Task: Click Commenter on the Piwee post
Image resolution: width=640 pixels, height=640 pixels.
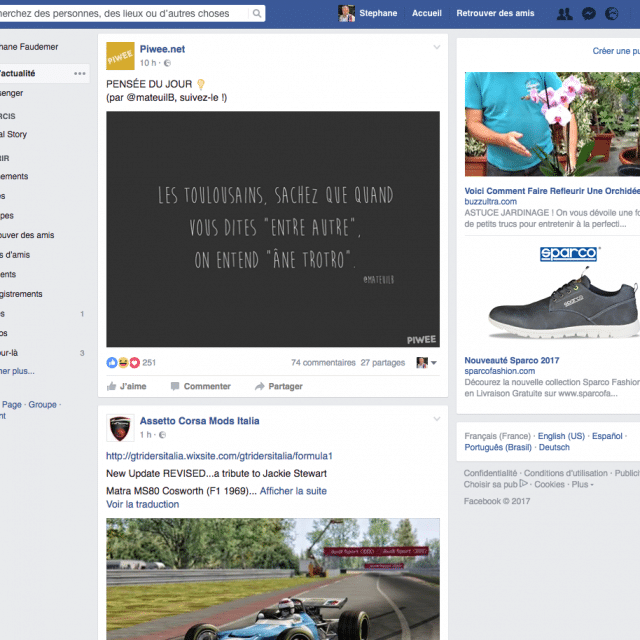Action: [x=200, y=386]
